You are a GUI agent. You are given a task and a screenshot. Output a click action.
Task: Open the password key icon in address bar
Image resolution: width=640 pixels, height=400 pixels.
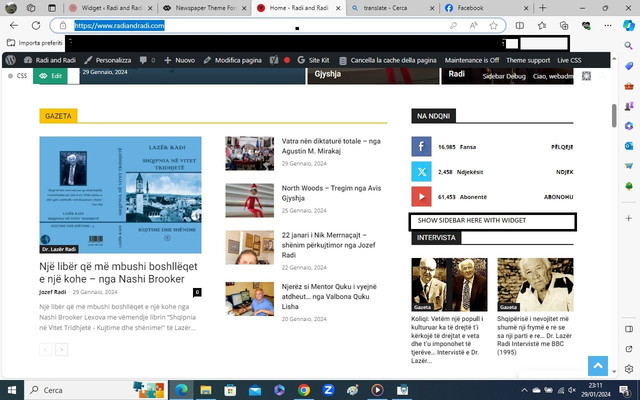(x=453, y=25)
